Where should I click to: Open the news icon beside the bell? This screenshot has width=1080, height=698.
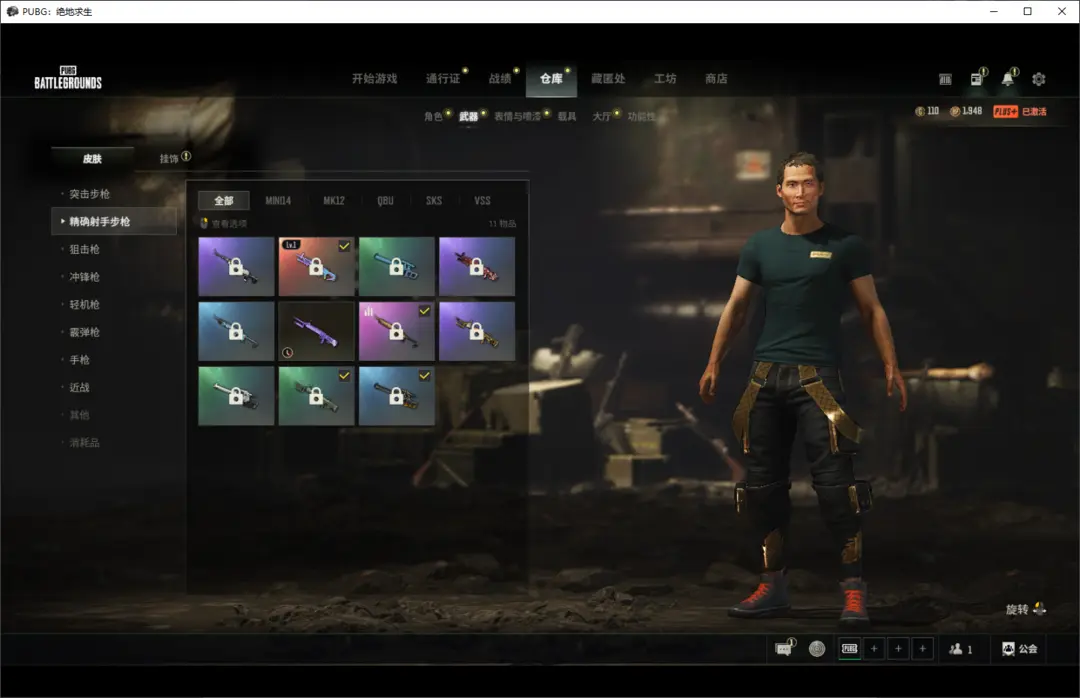click(977, 79)
